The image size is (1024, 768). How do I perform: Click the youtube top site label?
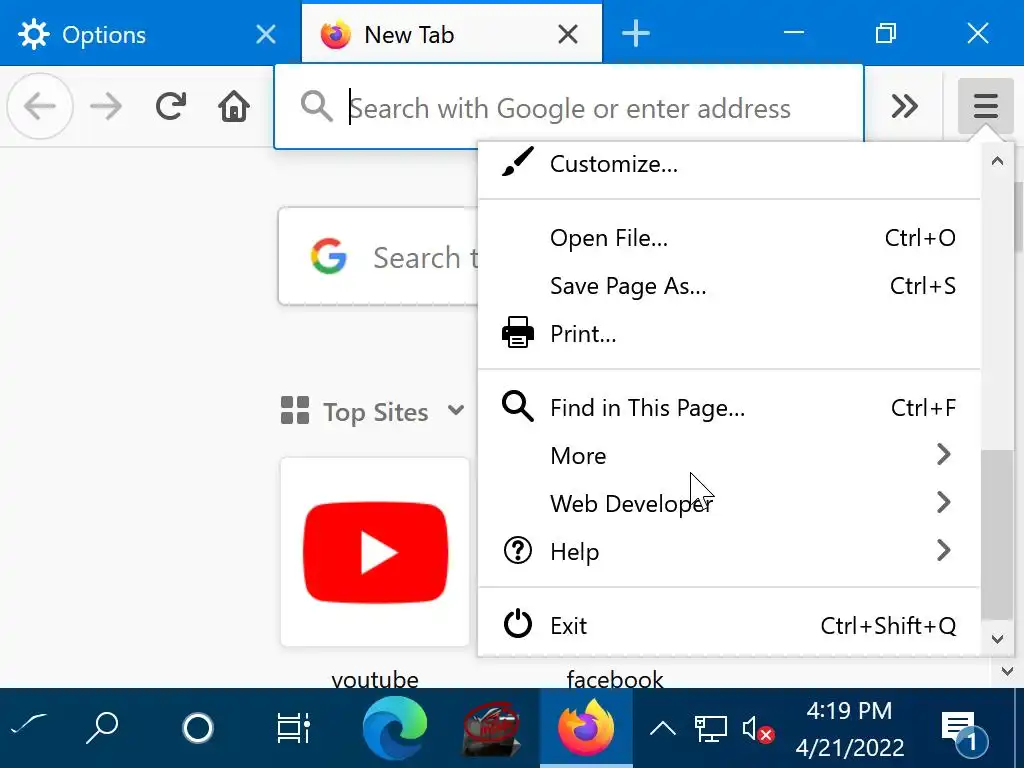pos(375,679)
